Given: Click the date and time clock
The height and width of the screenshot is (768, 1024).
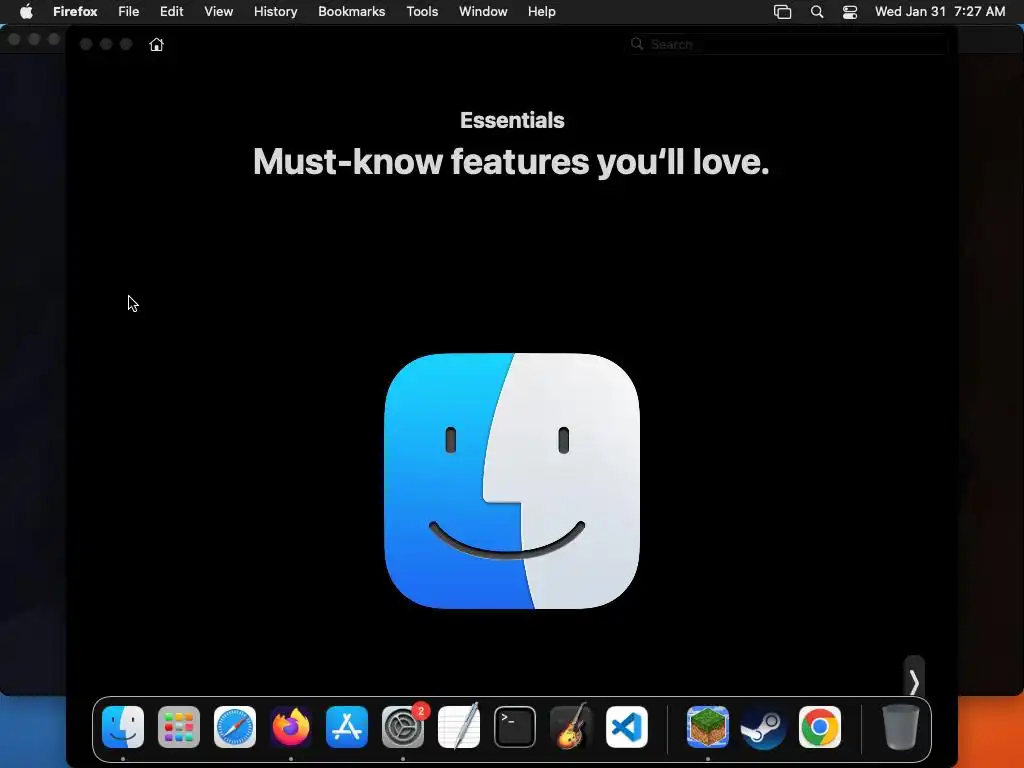Looking at the screenshot, I should pyautogui.click(x=940, y=11).
